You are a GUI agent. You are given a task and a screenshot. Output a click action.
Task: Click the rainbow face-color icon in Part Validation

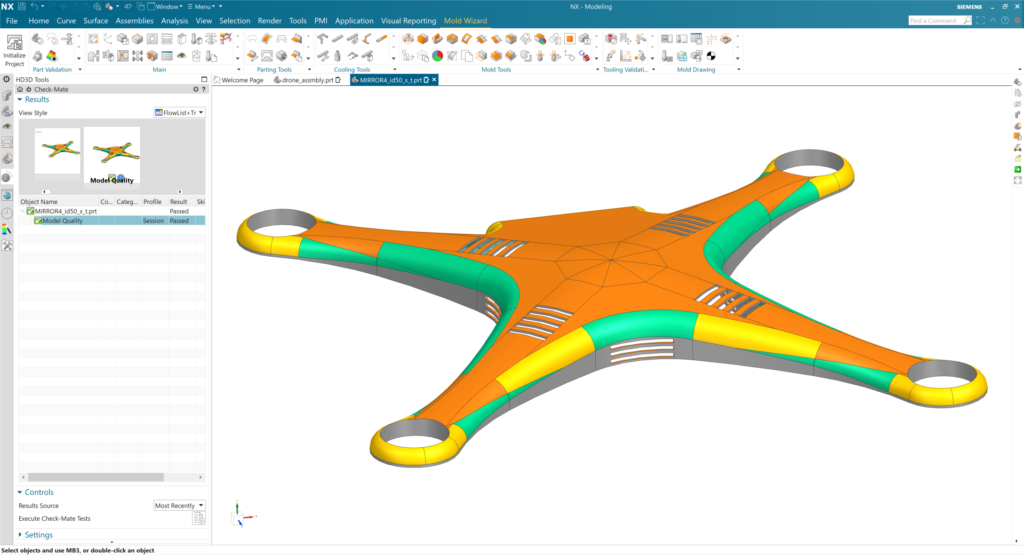coord(52,56)
